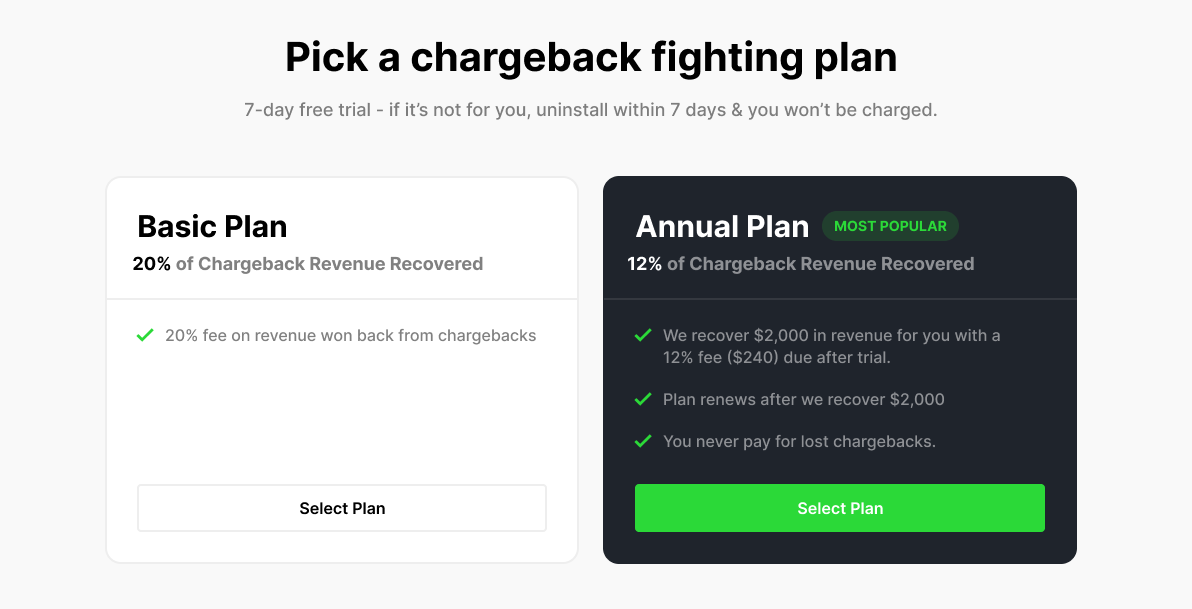Click the checkmark beside the 20% fee feature
Screen dimensions: 1192x609
(x=144, y=335)
